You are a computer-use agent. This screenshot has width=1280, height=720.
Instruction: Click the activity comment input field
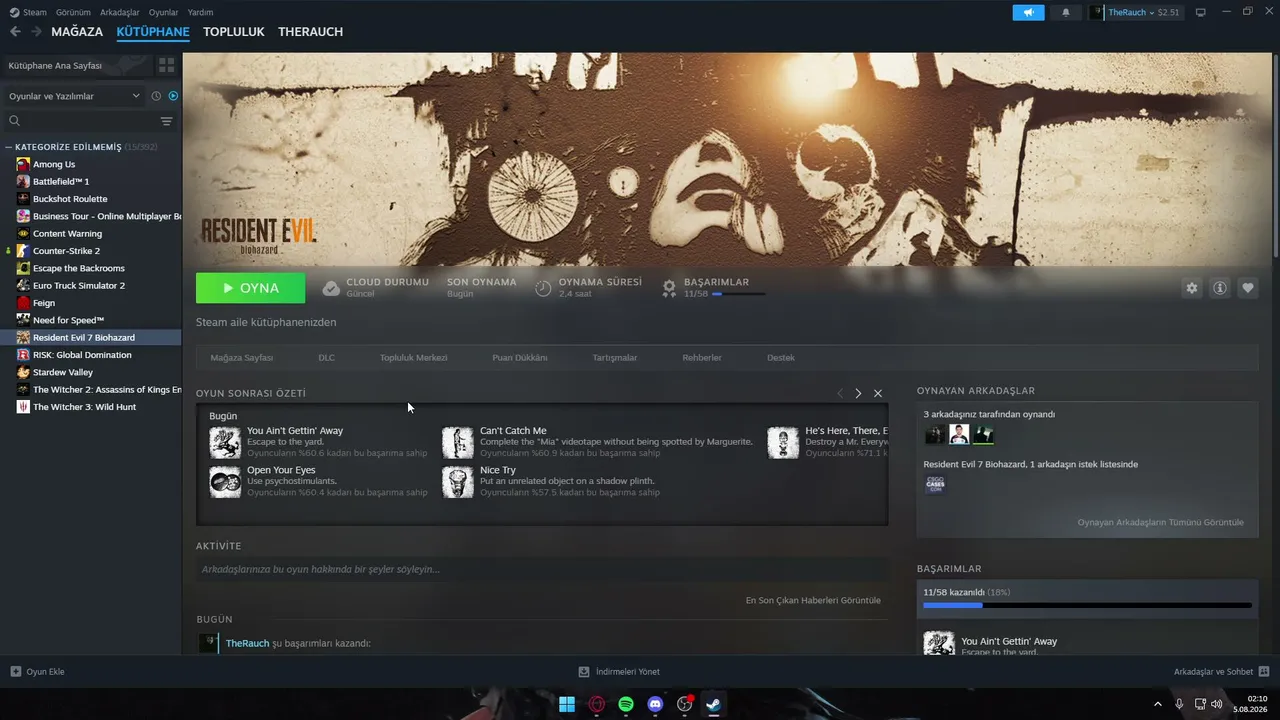542,569
